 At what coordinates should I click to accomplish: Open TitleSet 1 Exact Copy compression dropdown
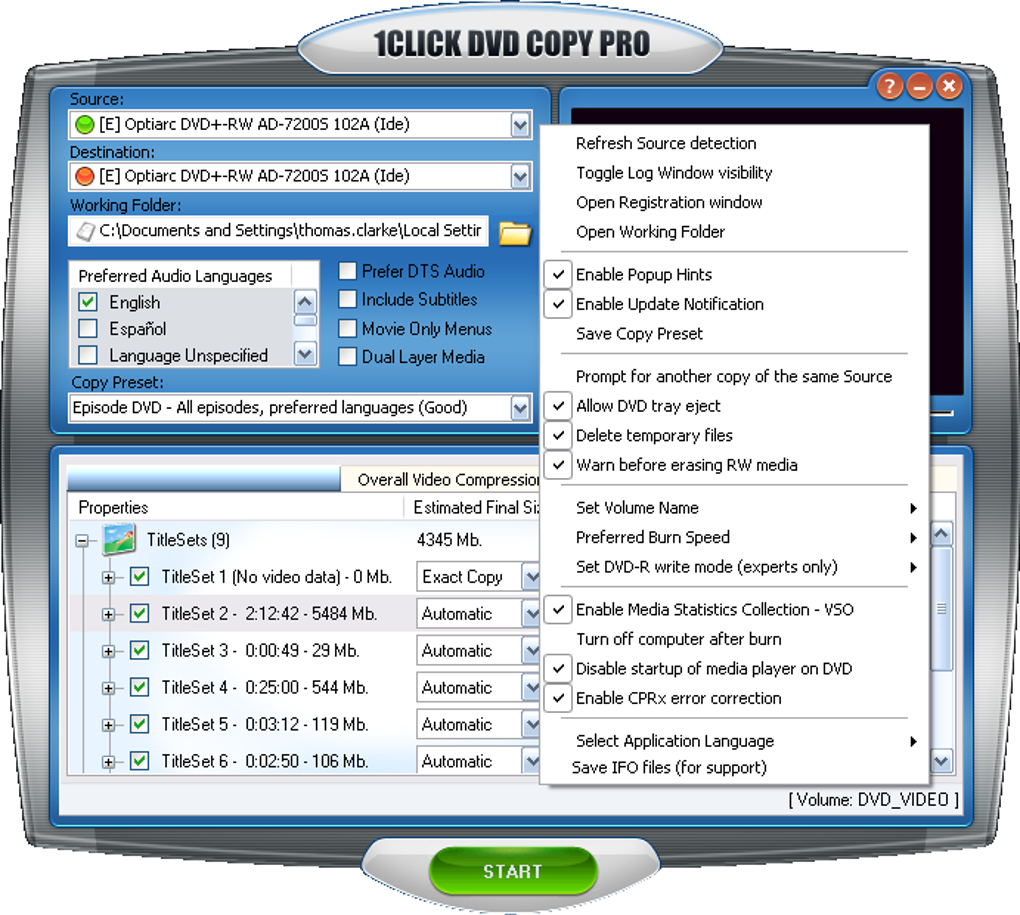[531, 577]
